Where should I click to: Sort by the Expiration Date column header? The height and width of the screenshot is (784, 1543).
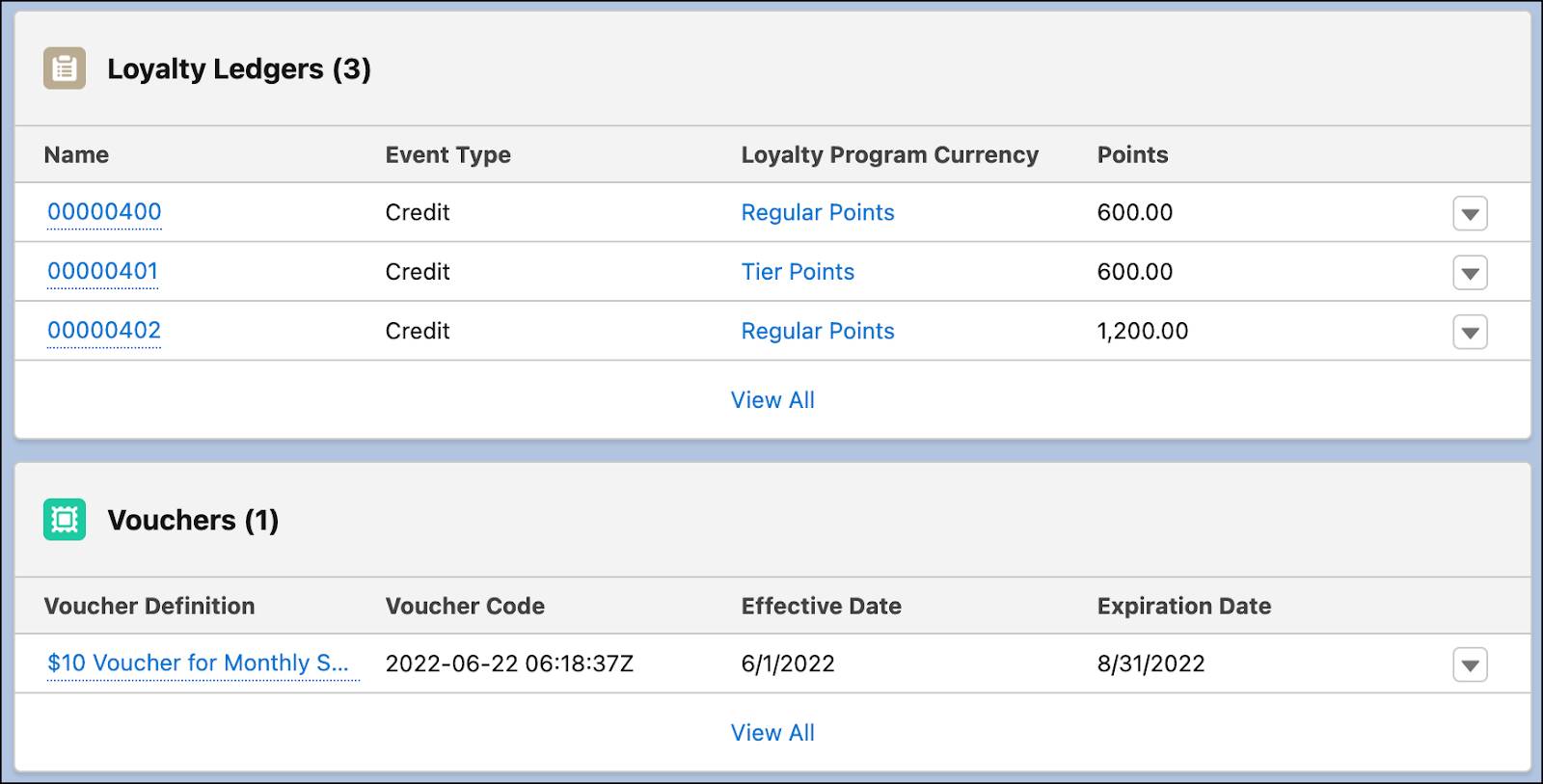[x=1183, y=606]
